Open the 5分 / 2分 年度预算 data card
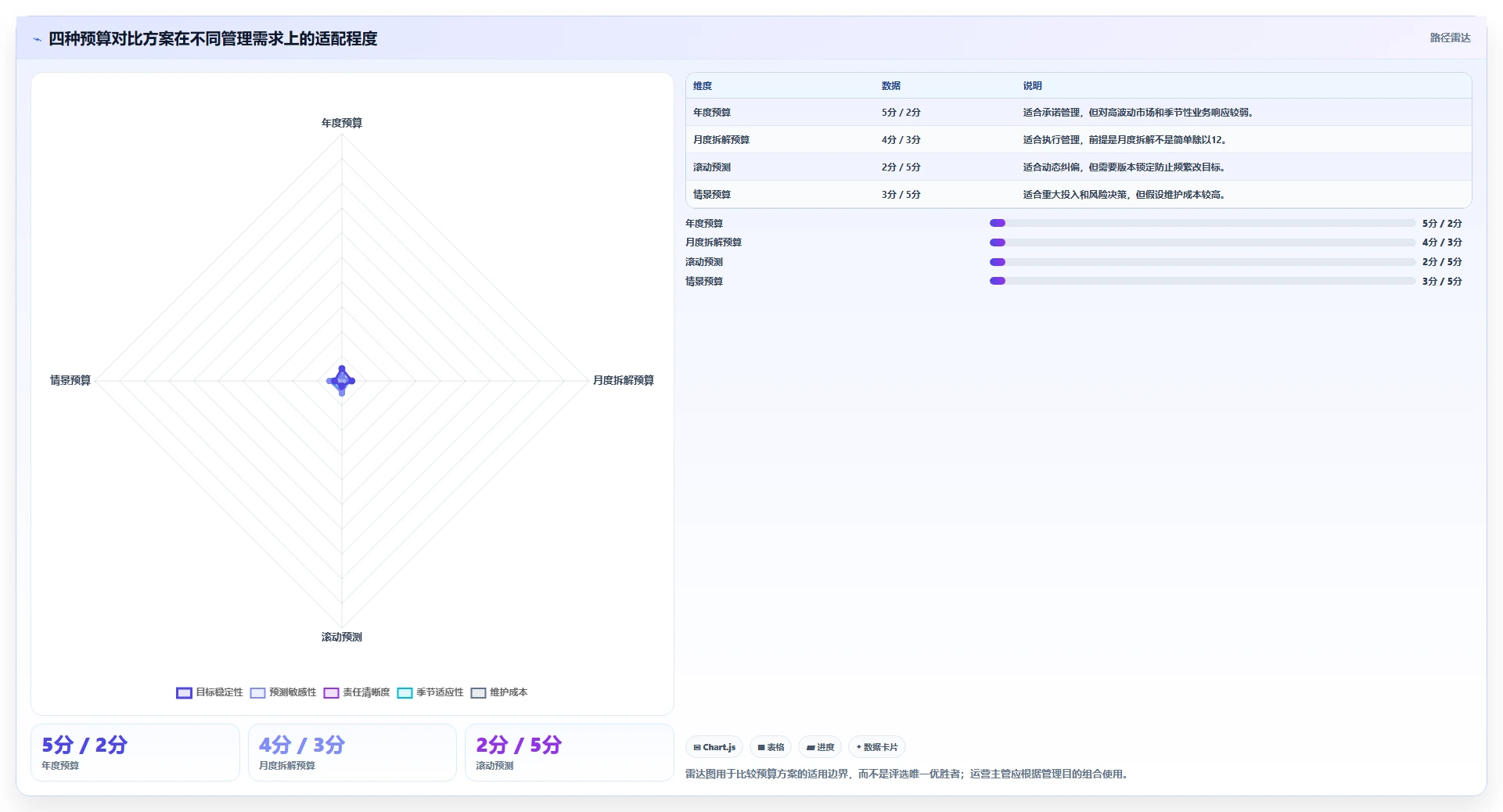The height and width of the screenshot is (812, 1503). click(x=135, y=753)
